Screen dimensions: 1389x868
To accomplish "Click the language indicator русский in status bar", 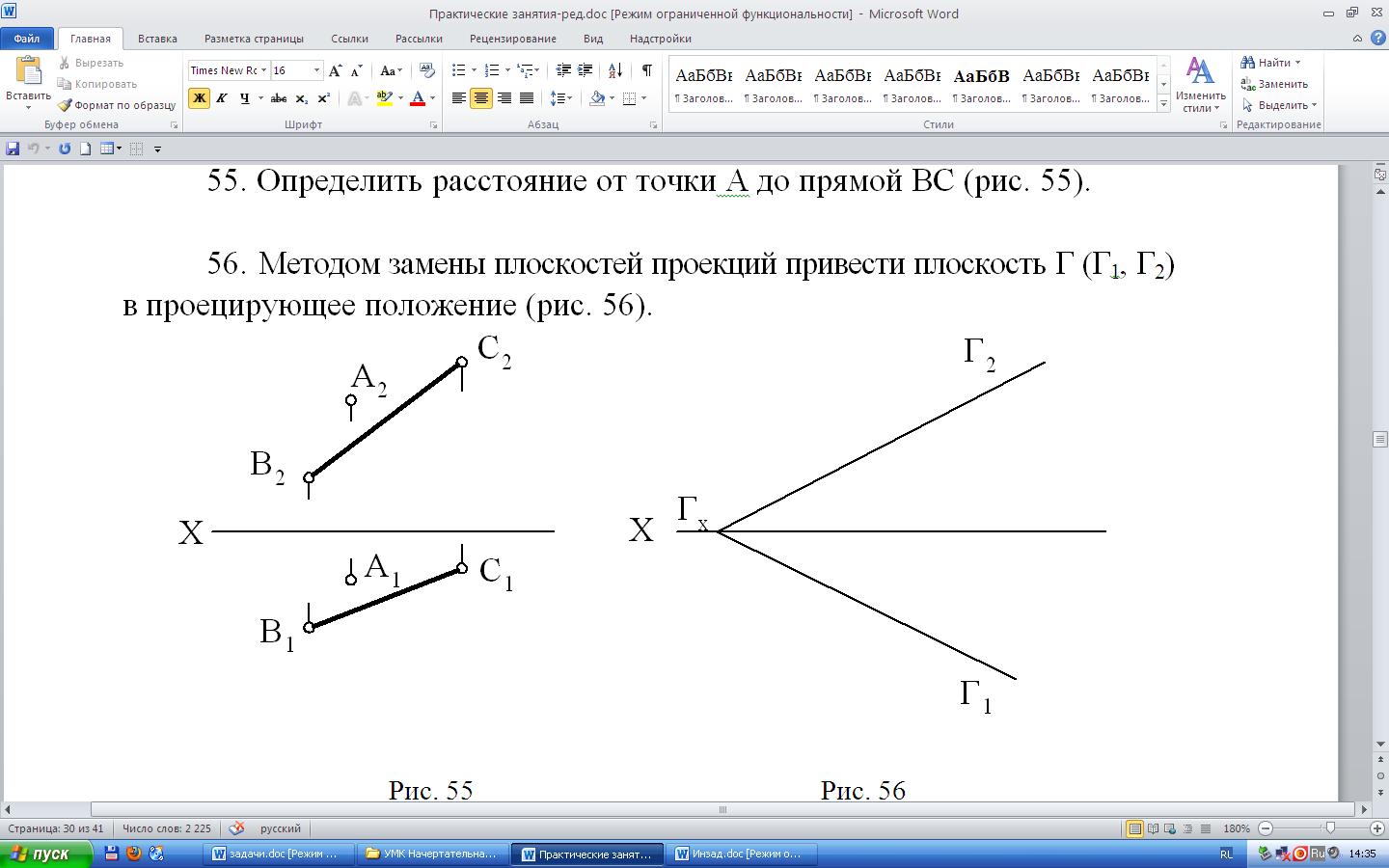I will (x=281, y=828).
